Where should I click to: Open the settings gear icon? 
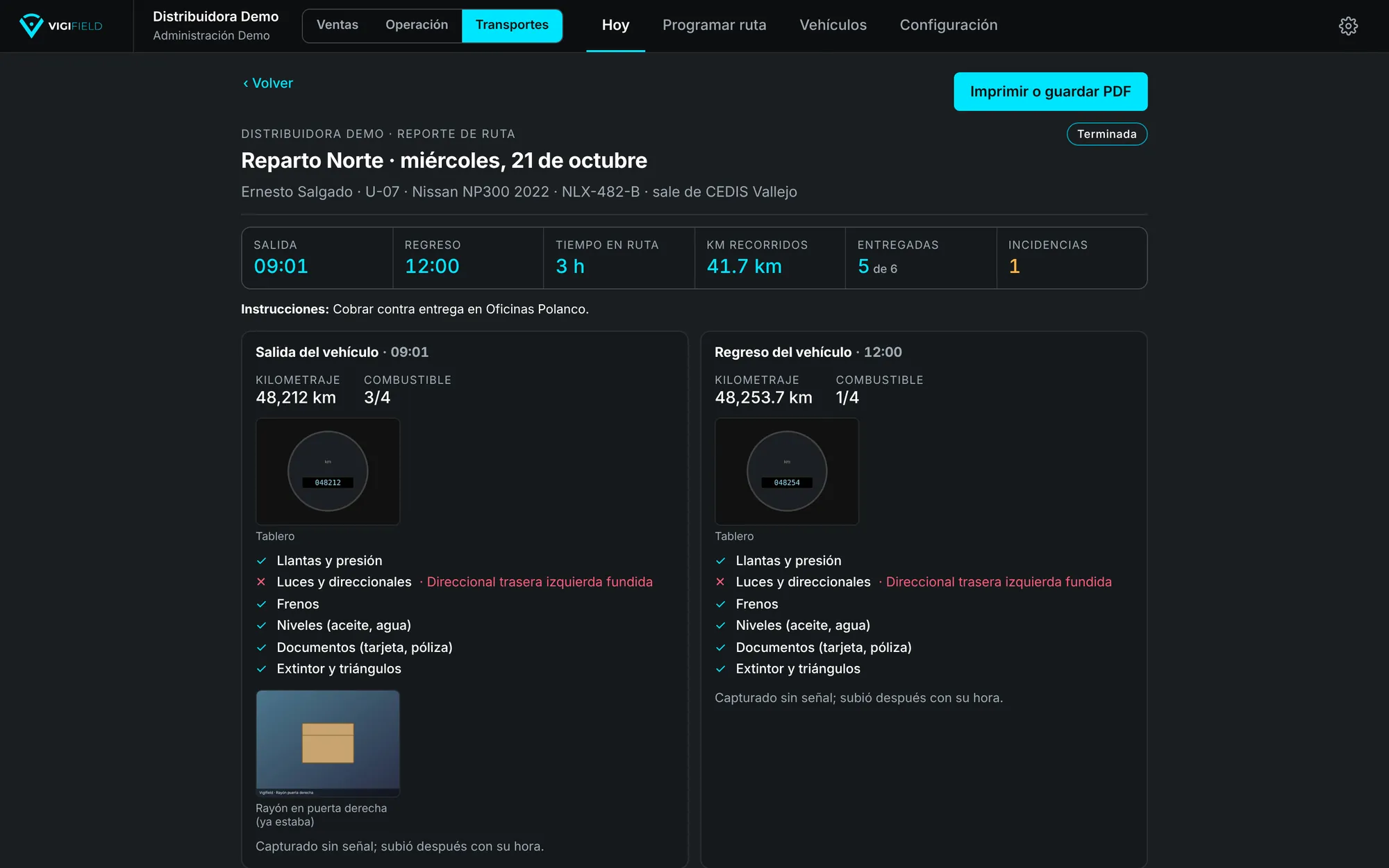click(1348, 26)
